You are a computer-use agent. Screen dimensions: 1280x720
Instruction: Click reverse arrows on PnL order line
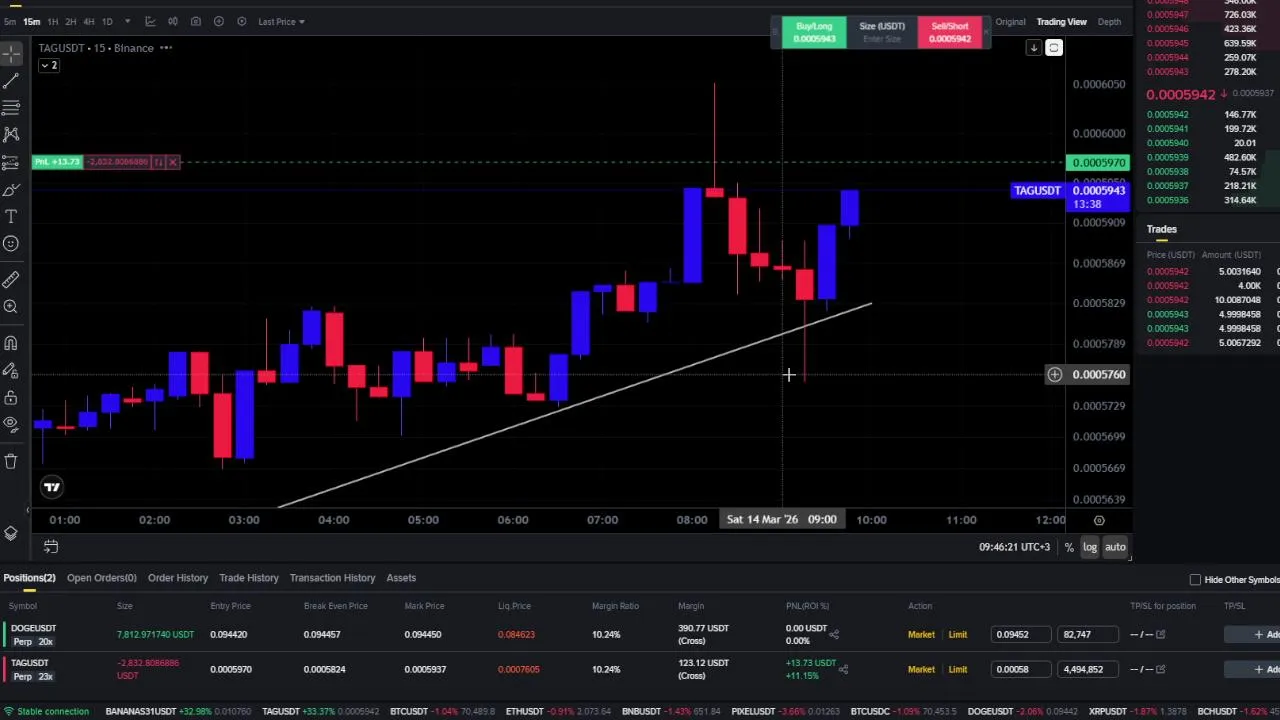click(x=158, y=162)
